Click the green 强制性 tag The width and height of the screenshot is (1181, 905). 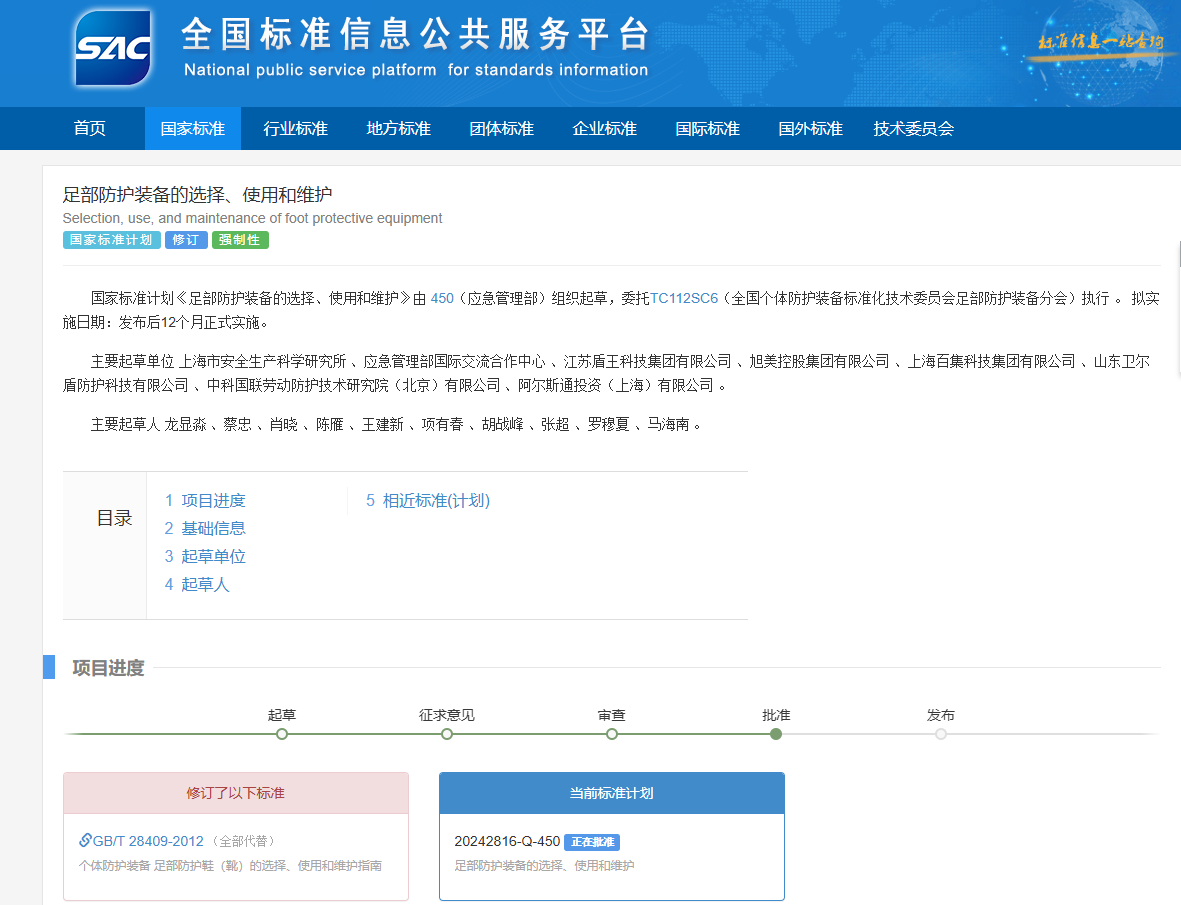[x=240, y=240]
